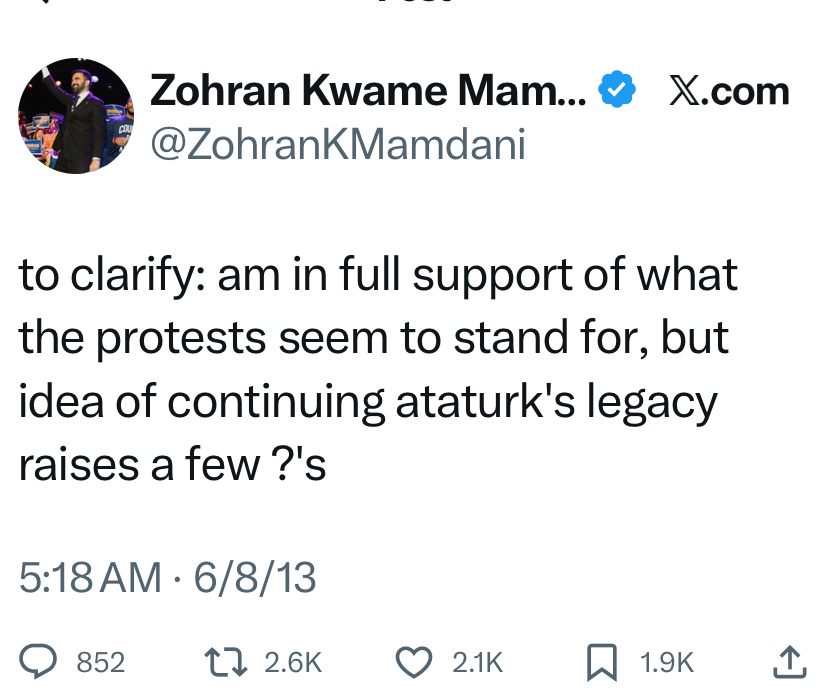Click the final line 'raises a few ?'s'
This screenshot has width=828, height=690.
(x=172, y=465)
